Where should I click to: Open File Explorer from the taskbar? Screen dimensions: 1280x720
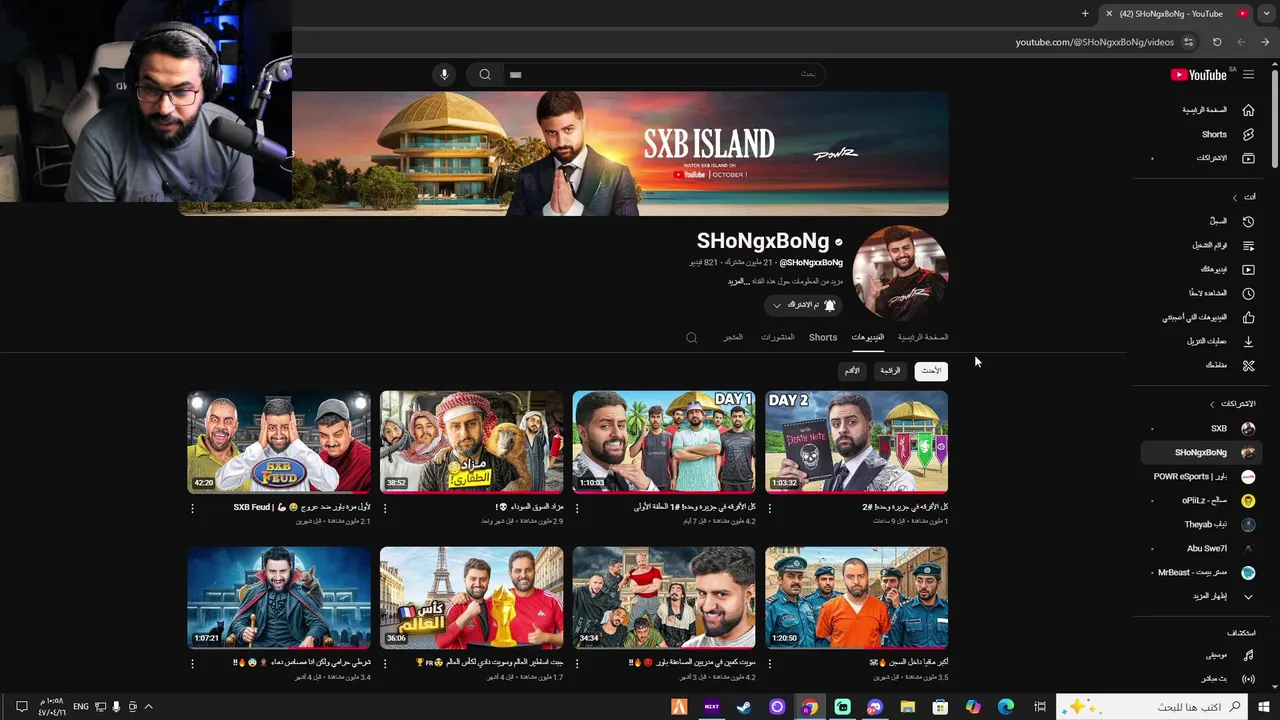(x=907, y=707)
